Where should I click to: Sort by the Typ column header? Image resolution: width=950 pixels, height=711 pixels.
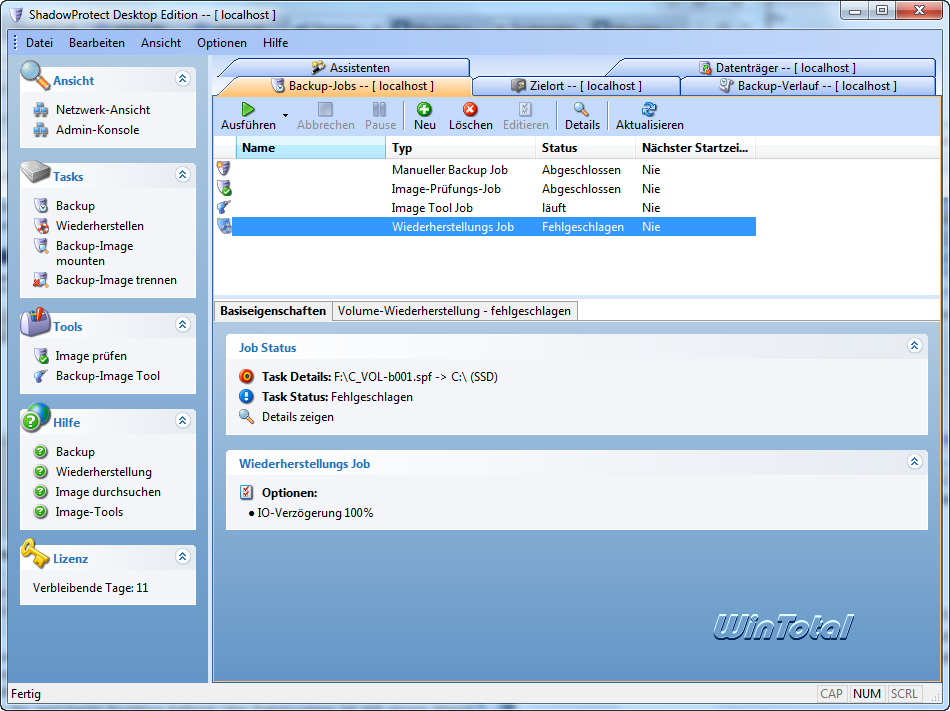click(x=460, y=148)
